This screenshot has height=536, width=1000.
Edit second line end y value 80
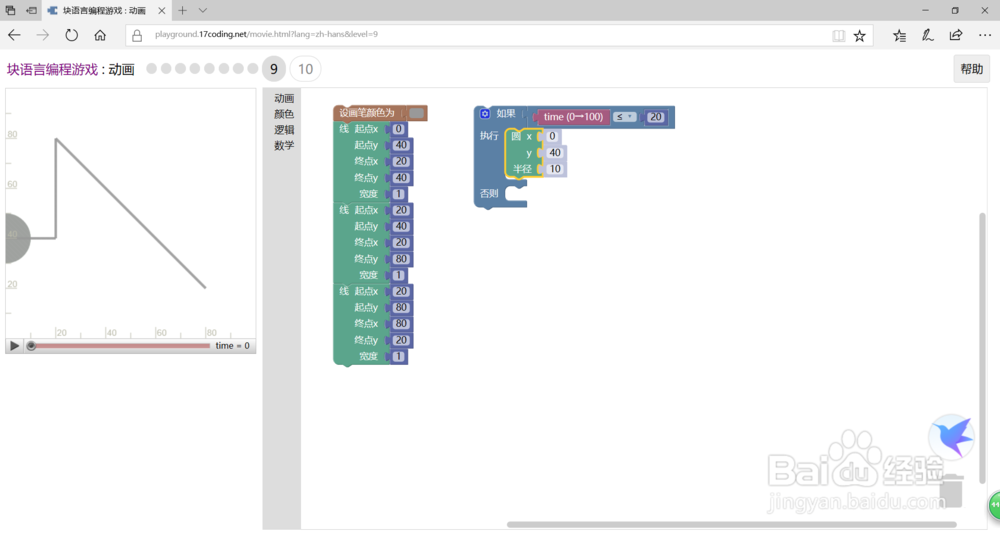pos(401,259)
